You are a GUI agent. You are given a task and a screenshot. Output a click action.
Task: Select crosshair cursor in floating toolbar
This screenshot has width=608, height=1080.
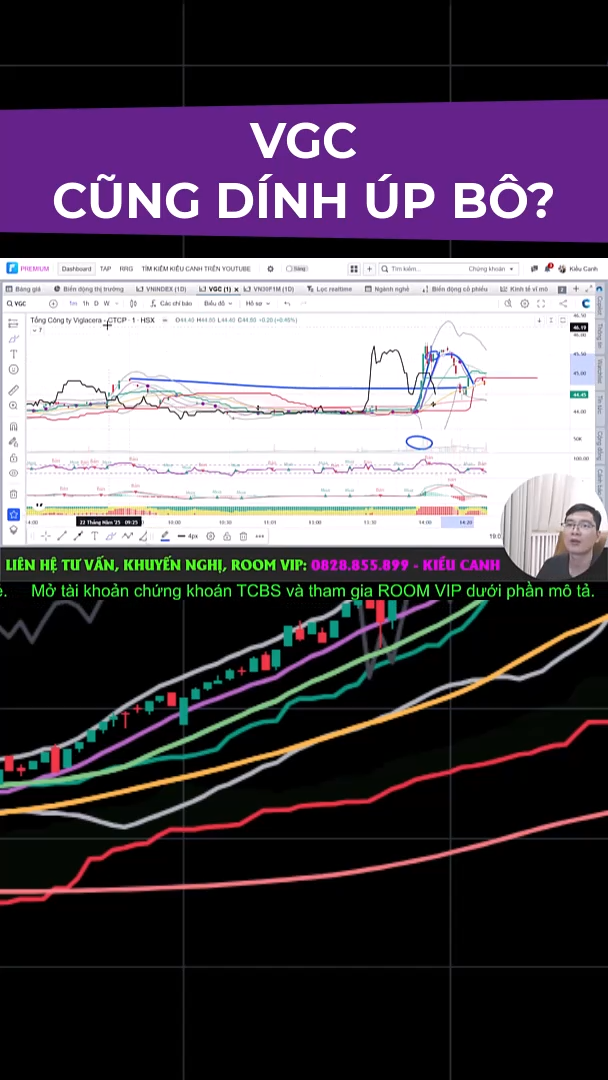tap(45, 536)
